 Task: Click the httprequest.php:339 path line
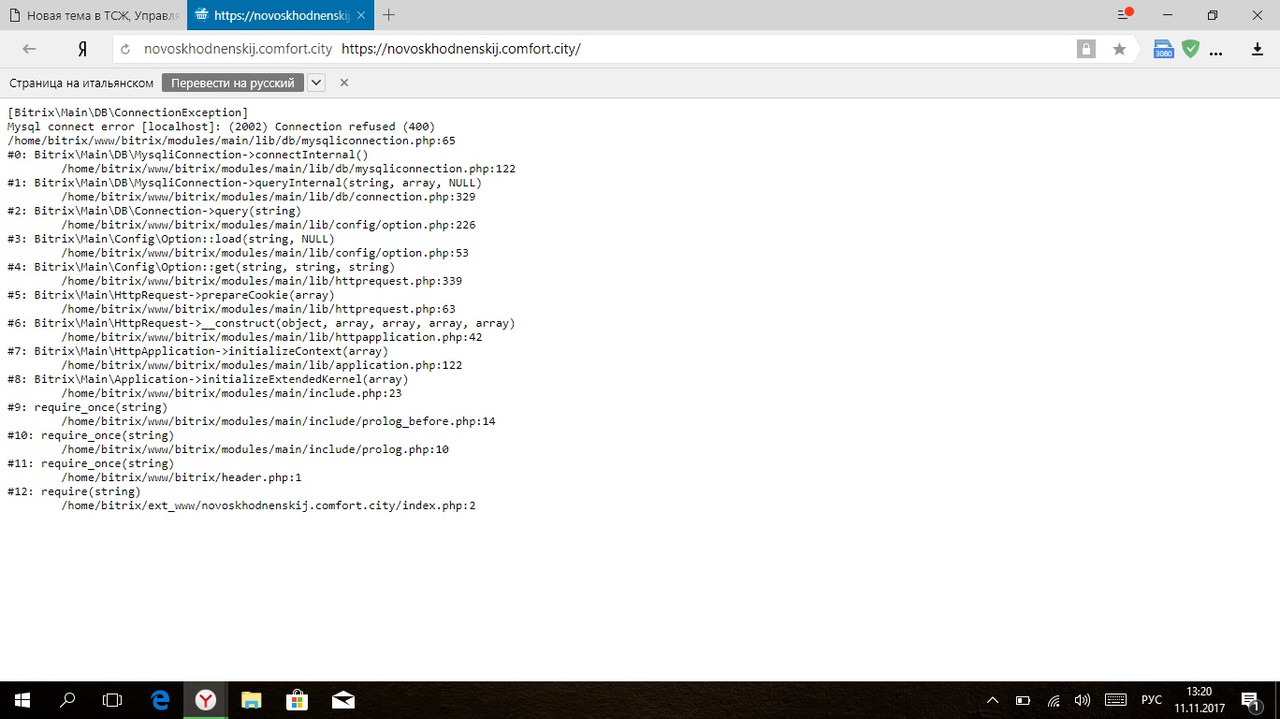(261, 281)
